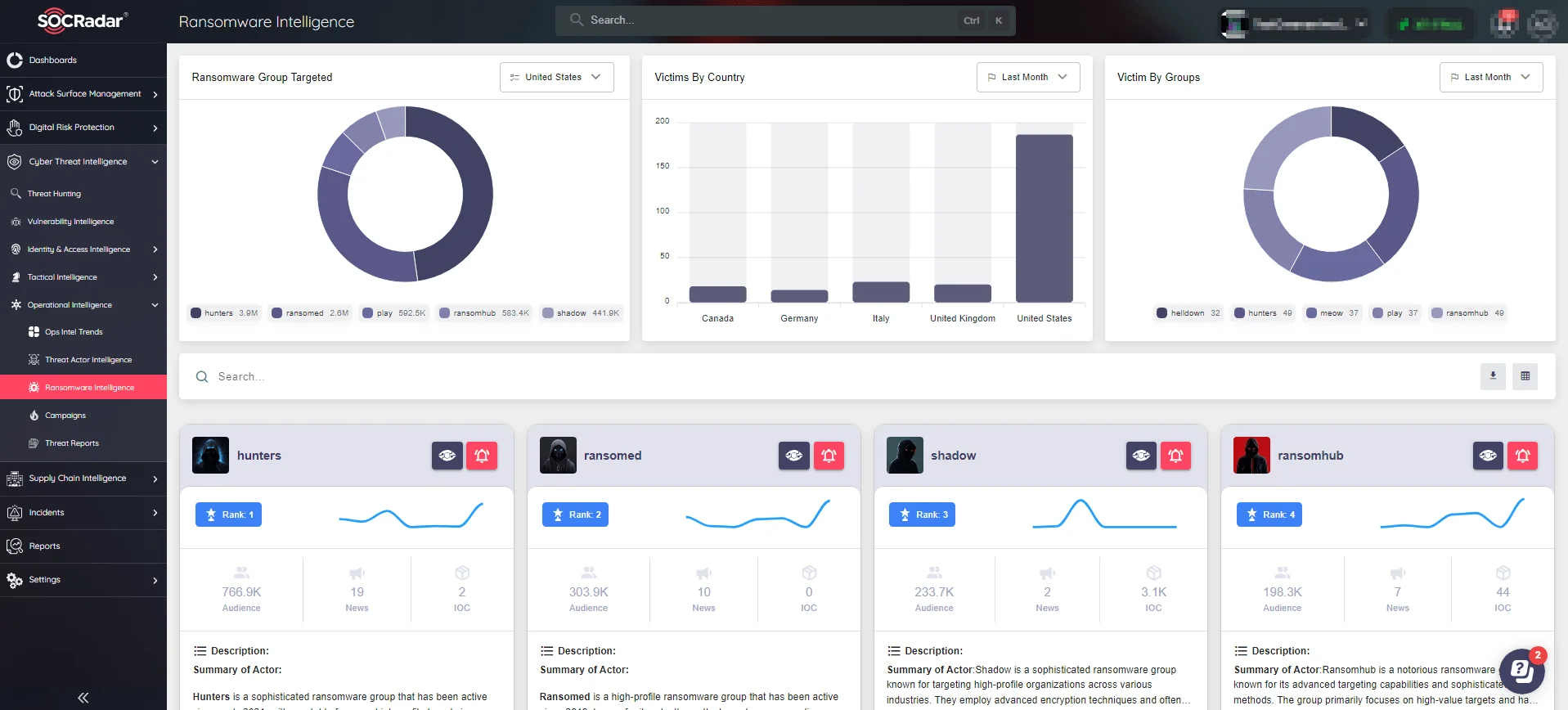1568x710 pixels.
Task: Open United States country dropdown
Action: 556,77
